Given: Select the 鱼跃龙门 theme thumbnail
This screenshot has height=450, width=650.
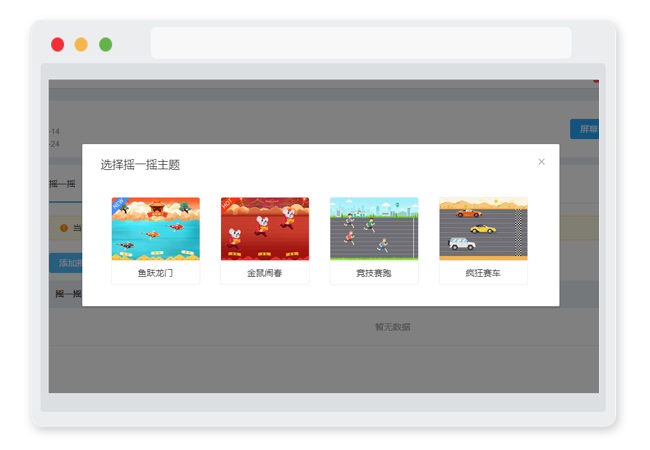Looking at the screenshot, I should click(x=155, y=229).
